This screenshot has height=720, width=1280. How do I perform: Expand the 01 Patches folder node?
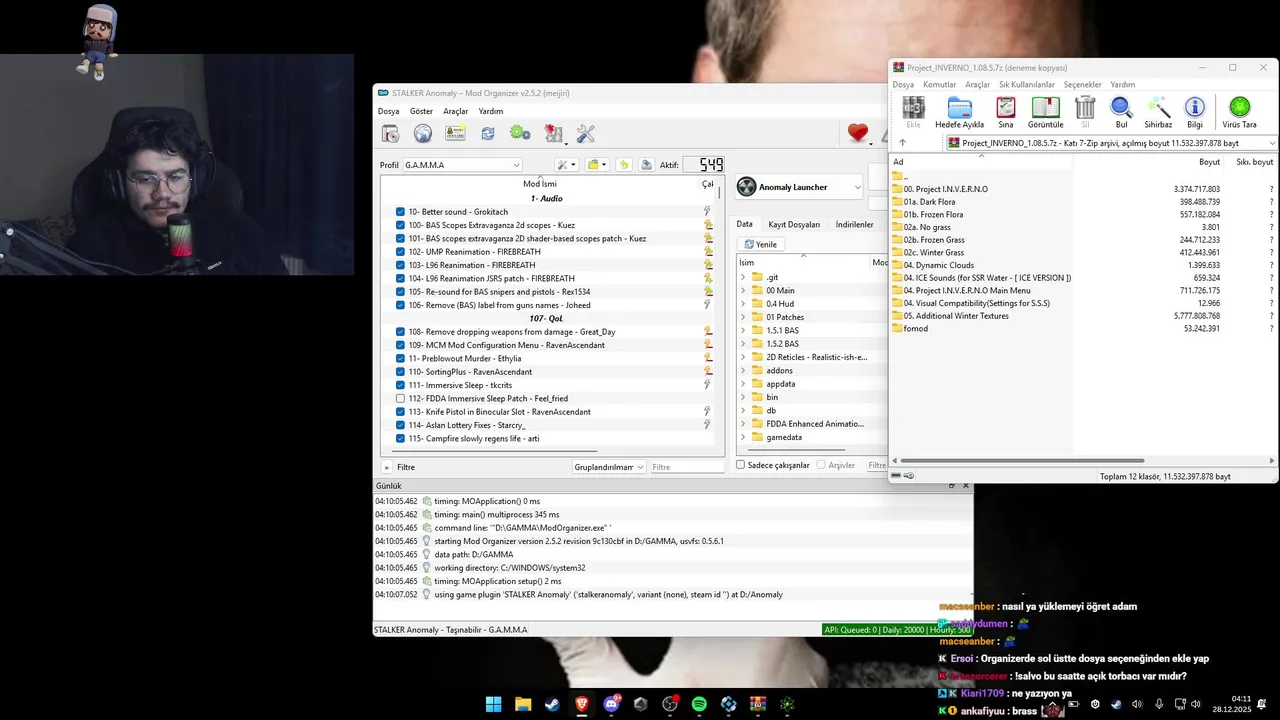tap(743, 317)
